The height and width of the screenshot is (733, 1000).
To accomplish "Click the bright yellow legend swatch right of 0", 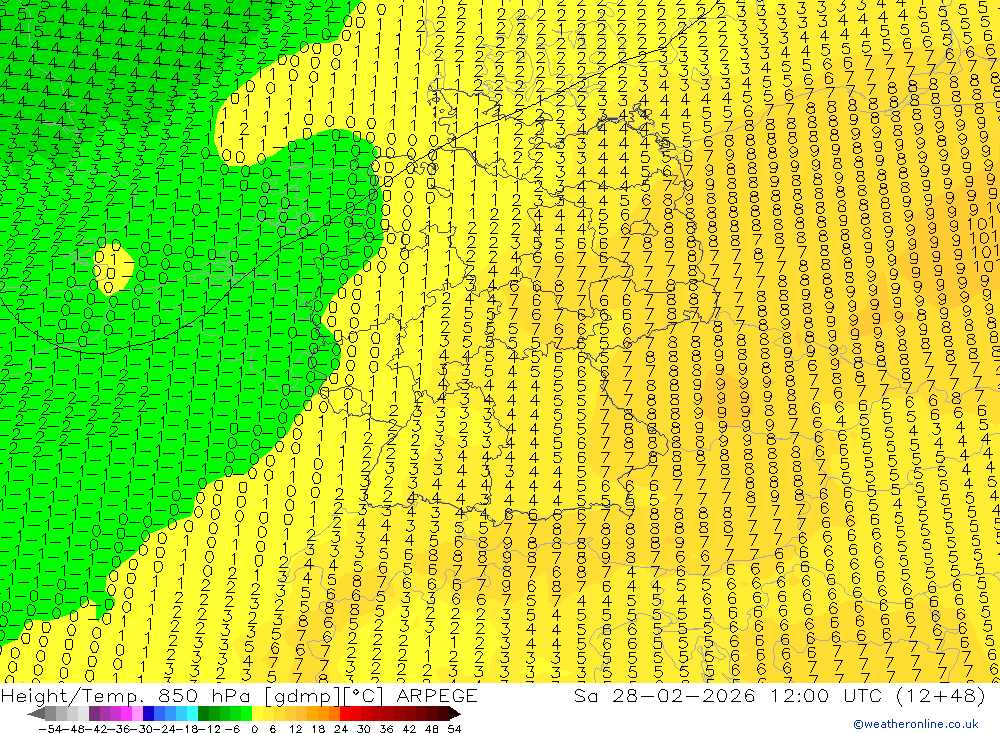I will coord(257,714).
